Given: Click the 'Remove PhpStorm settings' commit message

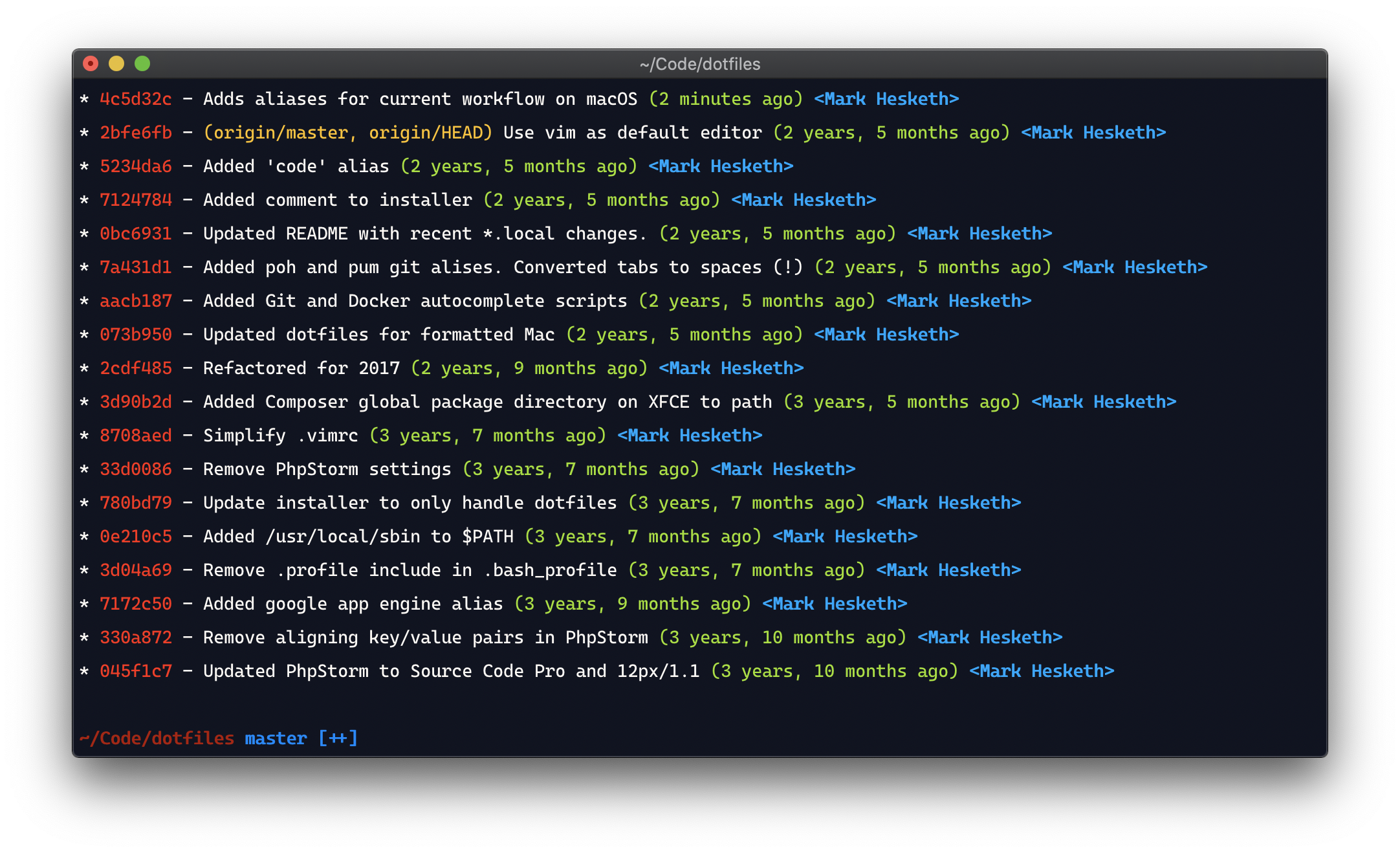Looking at the screenshot, I should pyautogui.click(x=327, y=469).
